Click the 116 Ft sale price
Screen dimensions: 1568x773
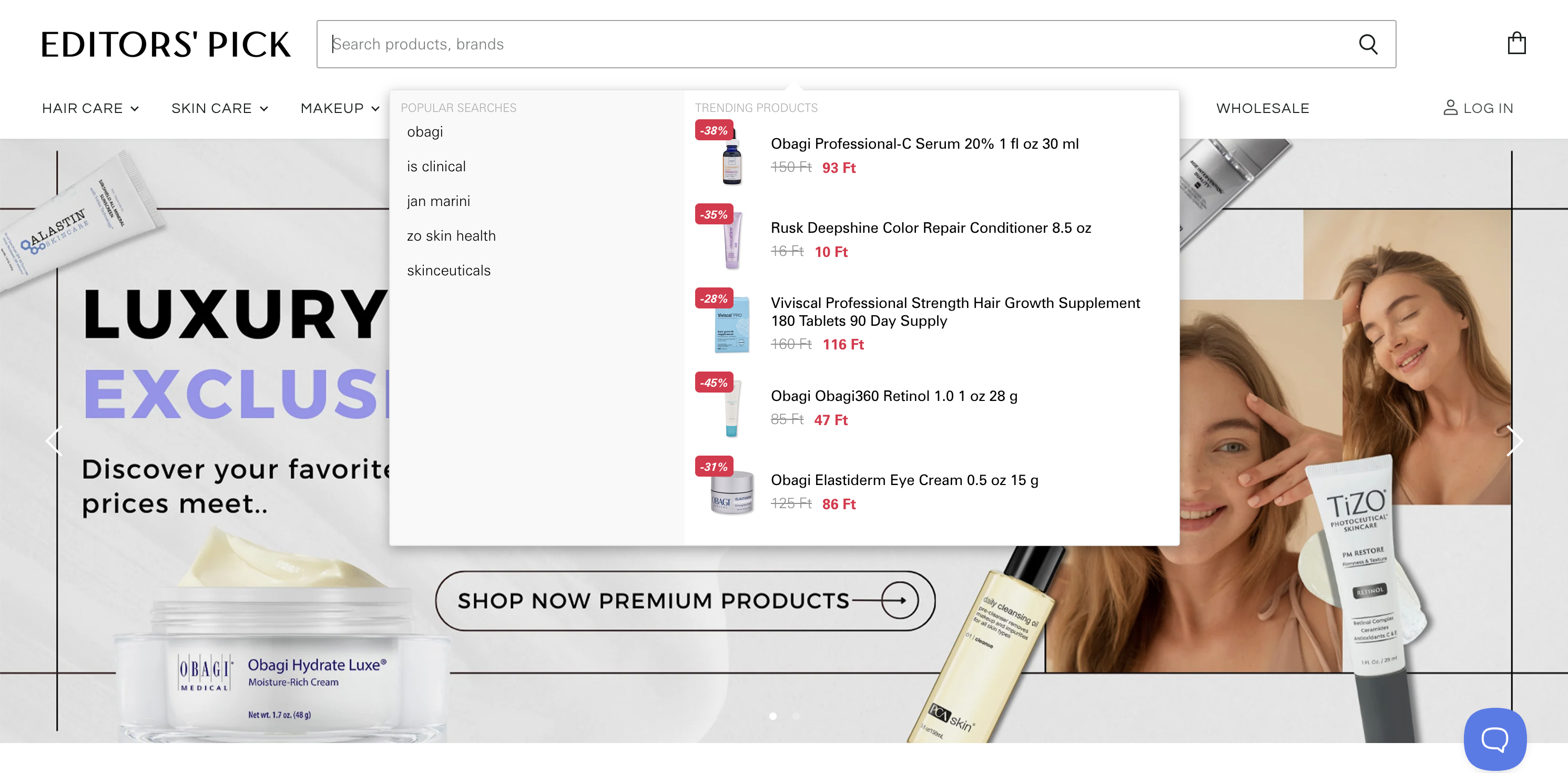(x=843, y=344)
